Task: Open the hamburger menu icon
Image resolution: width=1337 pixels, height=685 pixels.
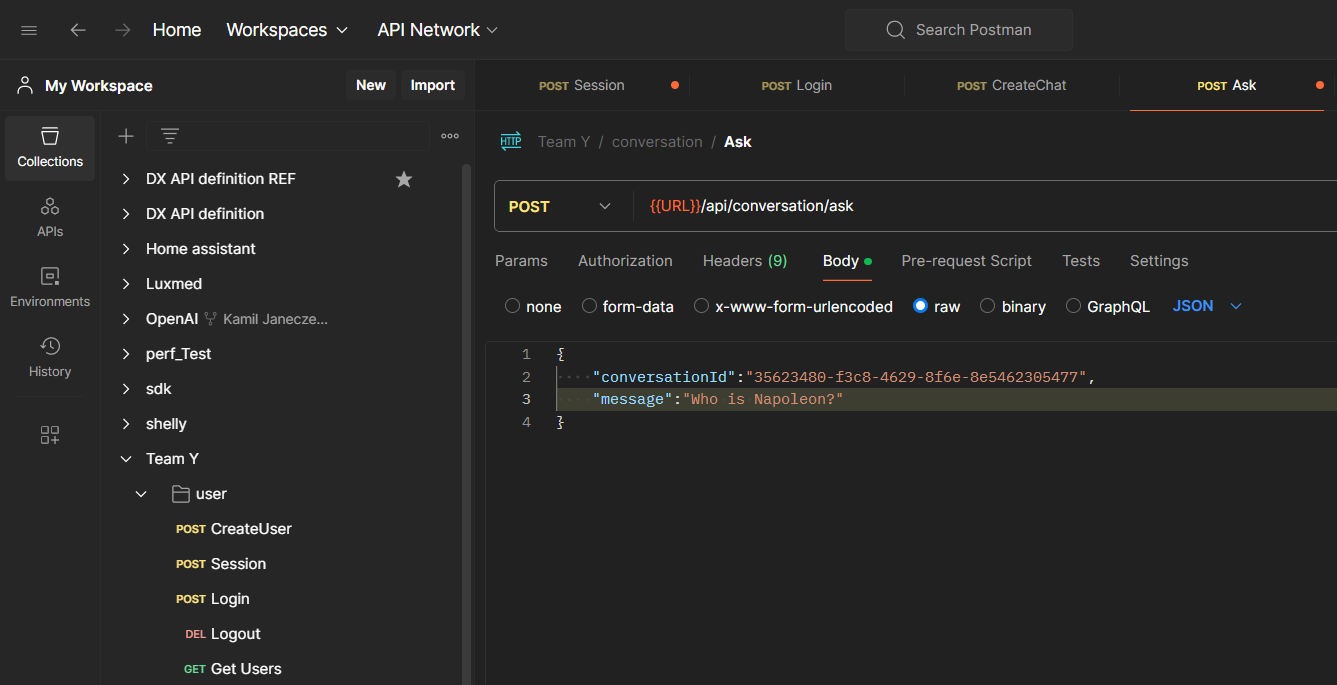Action: point(29,30)
